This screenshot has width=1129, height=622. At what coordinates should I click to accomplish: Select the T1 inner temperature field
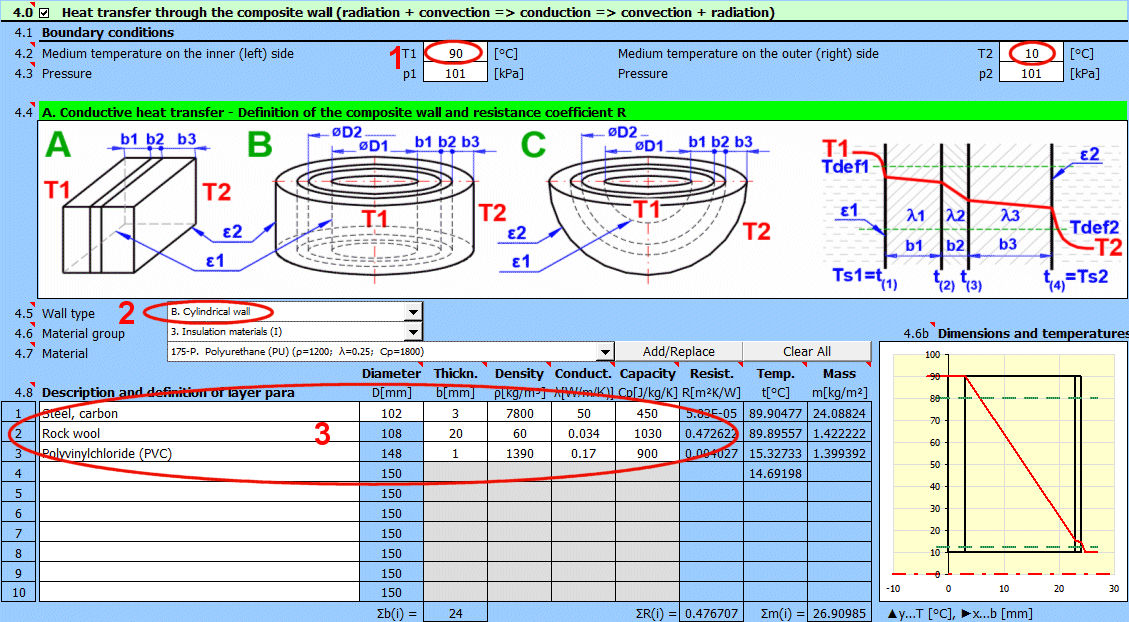click(x=455, y=53)
